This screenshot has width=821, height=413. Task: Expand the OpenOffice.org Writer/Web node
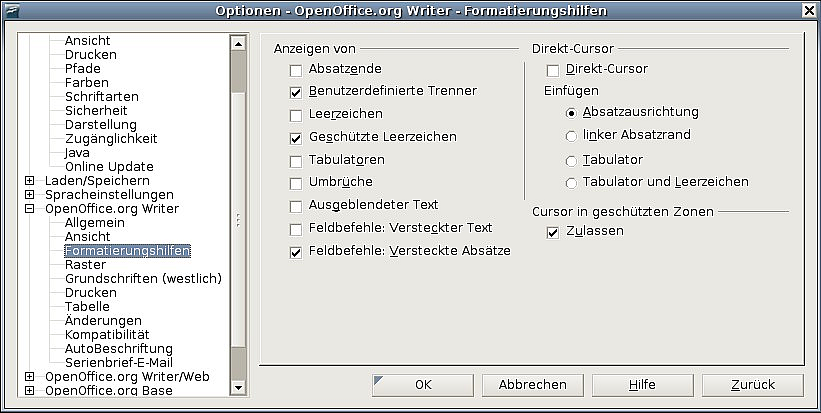[30, 377]
